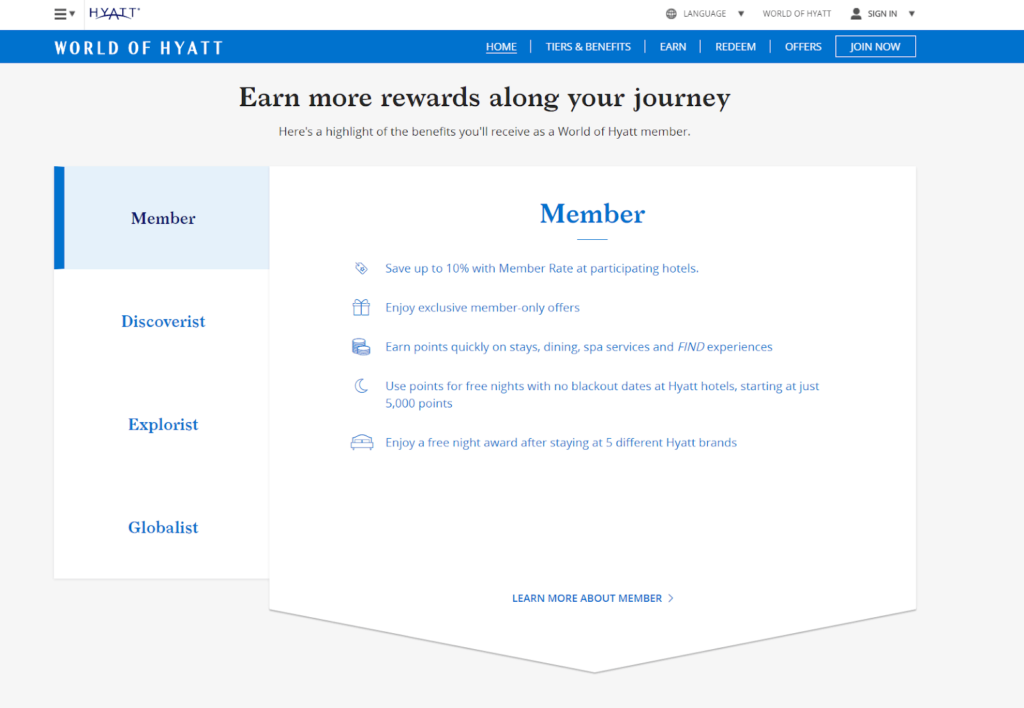Open Learn More About Member link
This screenshot has height=708, width=1024.
click(x=592, y=597)
